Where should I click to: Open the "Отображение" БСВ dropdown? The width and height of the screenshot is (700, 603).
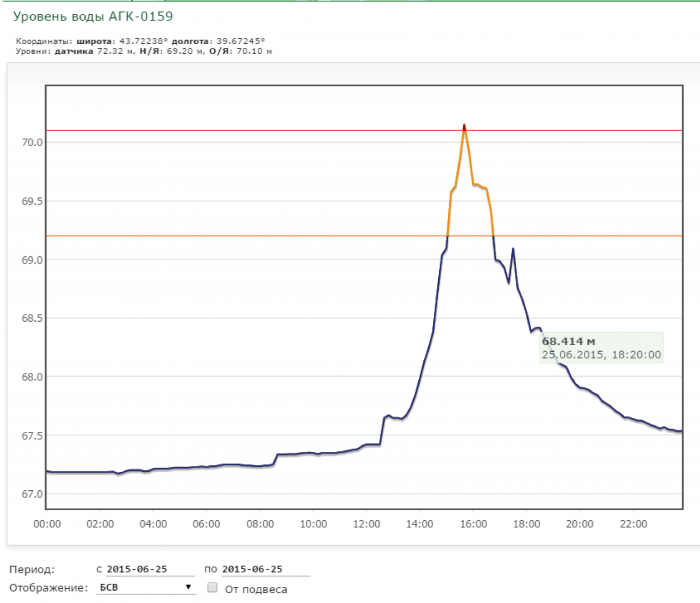(x=146, y=587)
